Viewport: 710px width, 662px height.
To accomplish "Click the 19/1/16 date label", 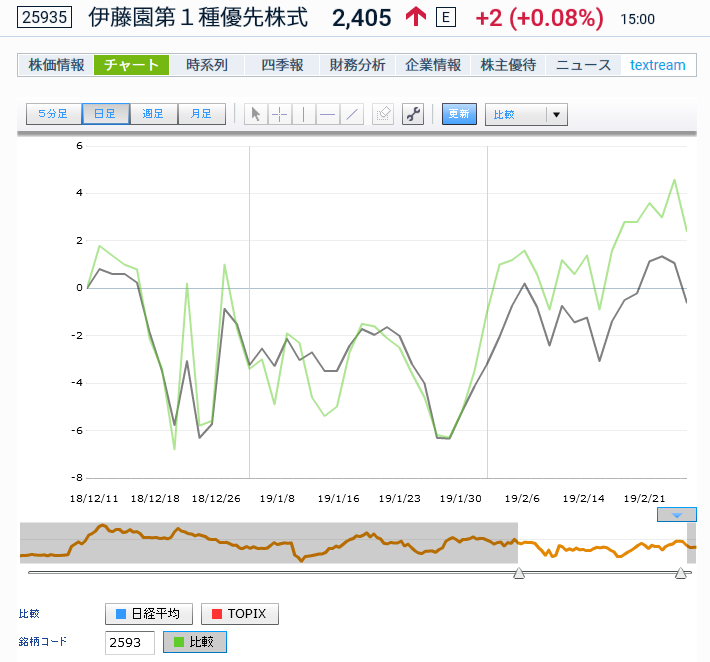I will tap(338, 499).
